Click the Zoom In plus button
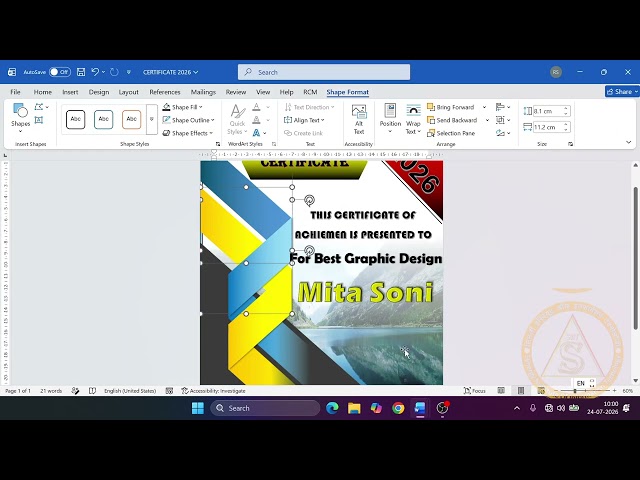This screenshot has height=480, width=640. click(x=615, y=391)
